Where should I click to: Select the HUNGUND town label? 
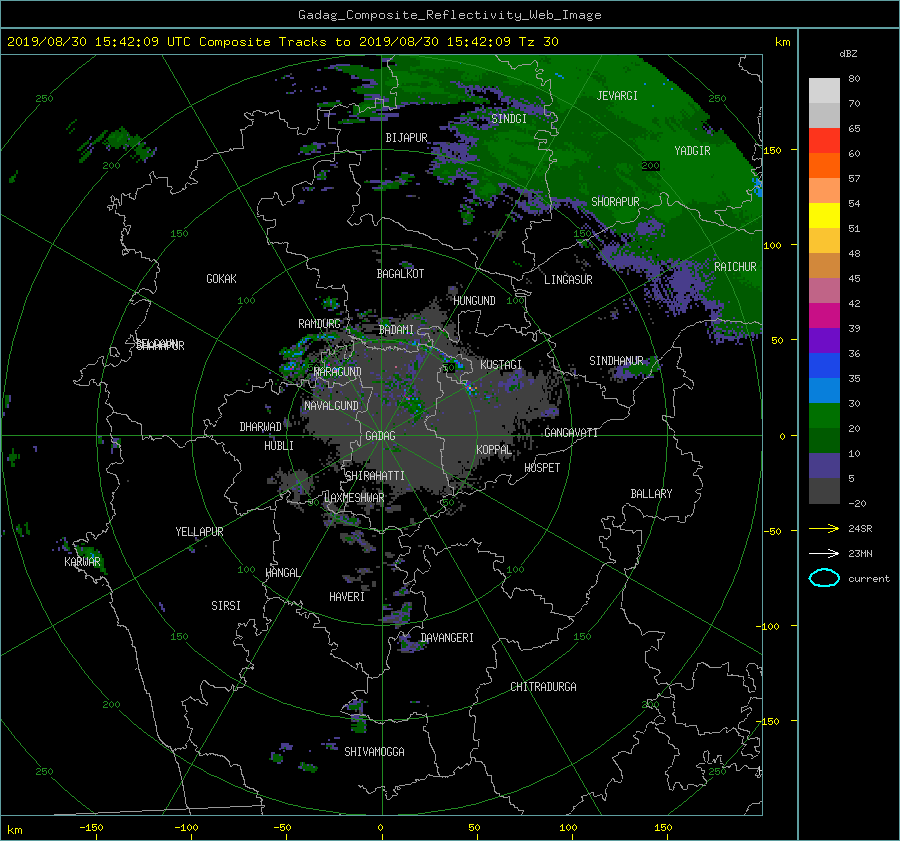(x=474, y=301)
